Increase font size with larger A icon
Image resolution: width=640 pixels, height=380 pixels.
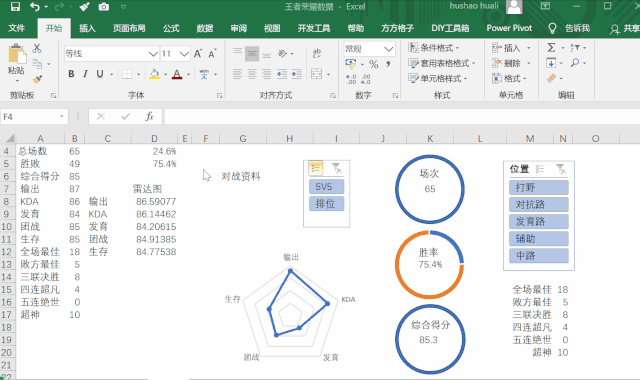tap(198, 53)
